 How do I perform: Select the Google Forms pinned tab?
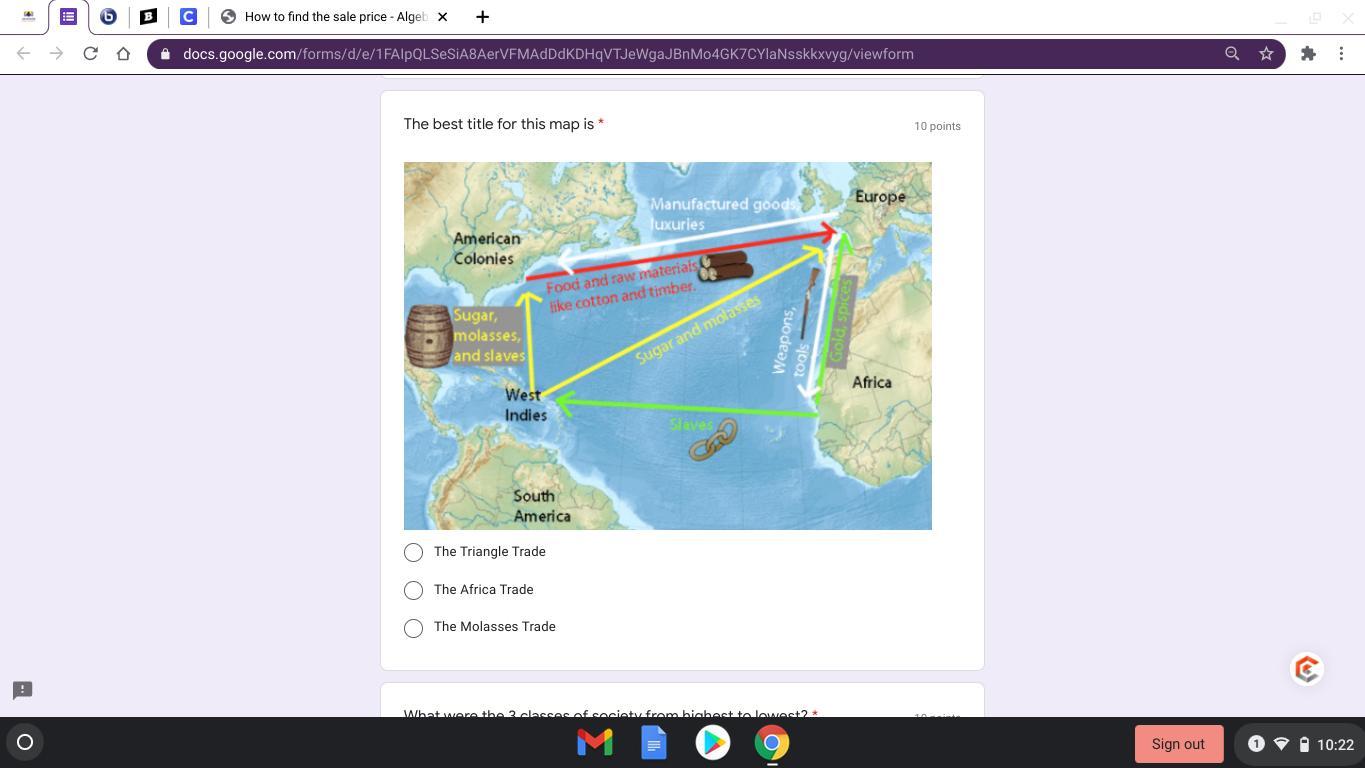tap(68, 17)
